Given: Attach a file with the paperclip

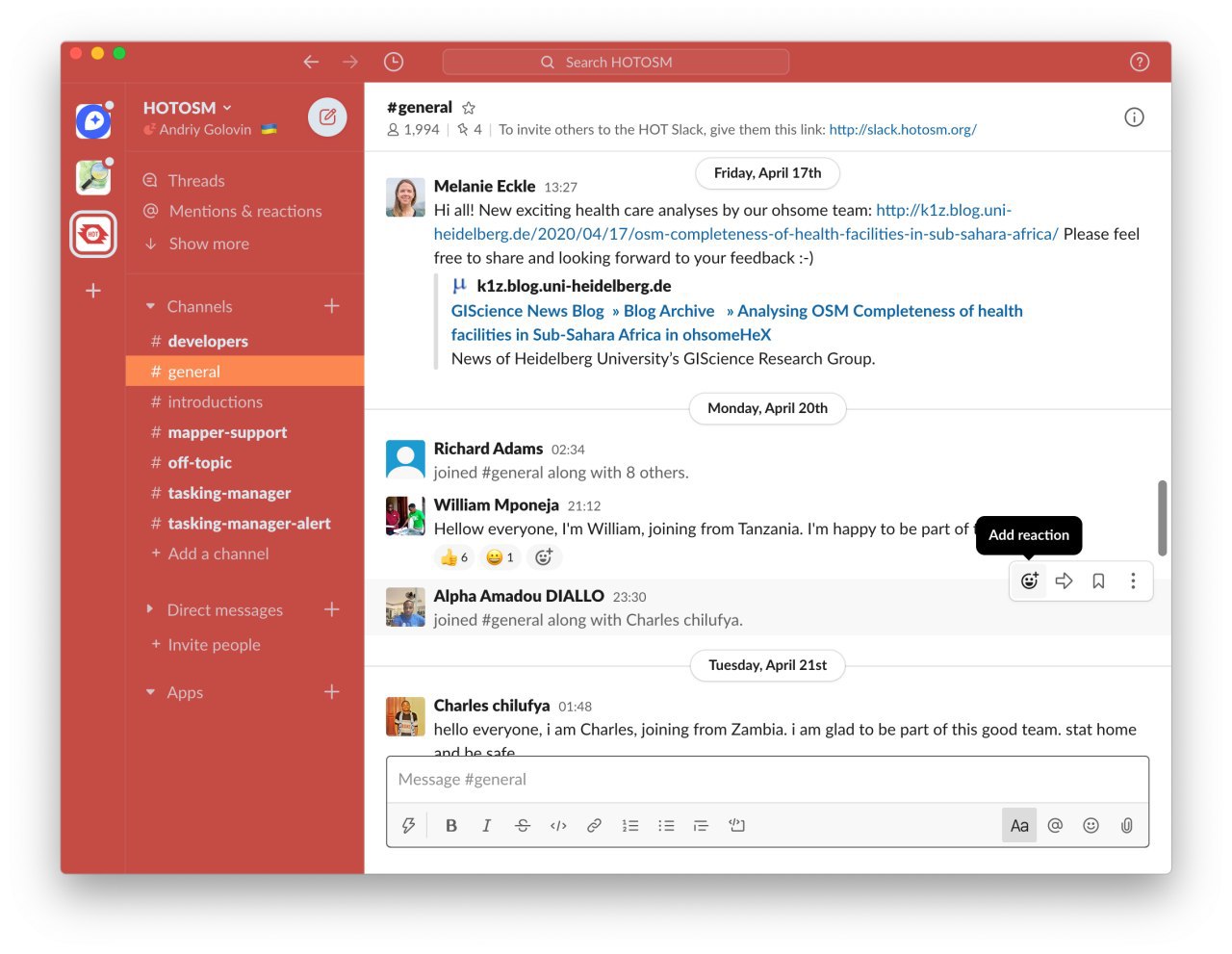Looking at the screenshot, I should pyautogui.click(x=1126, y=825).
